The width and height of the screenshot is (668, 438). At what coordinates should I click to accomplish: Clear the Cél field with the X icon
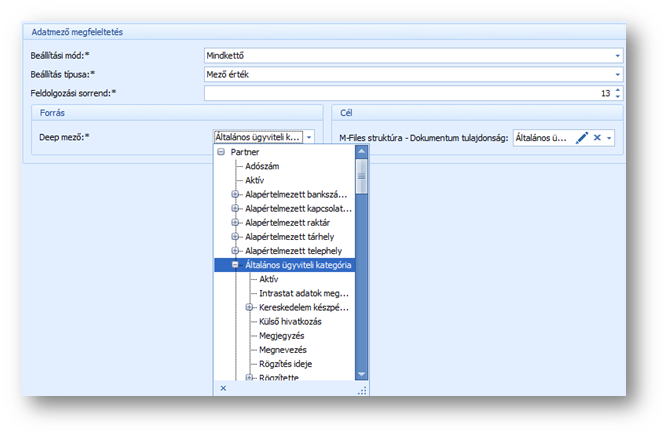pos(597,137)
